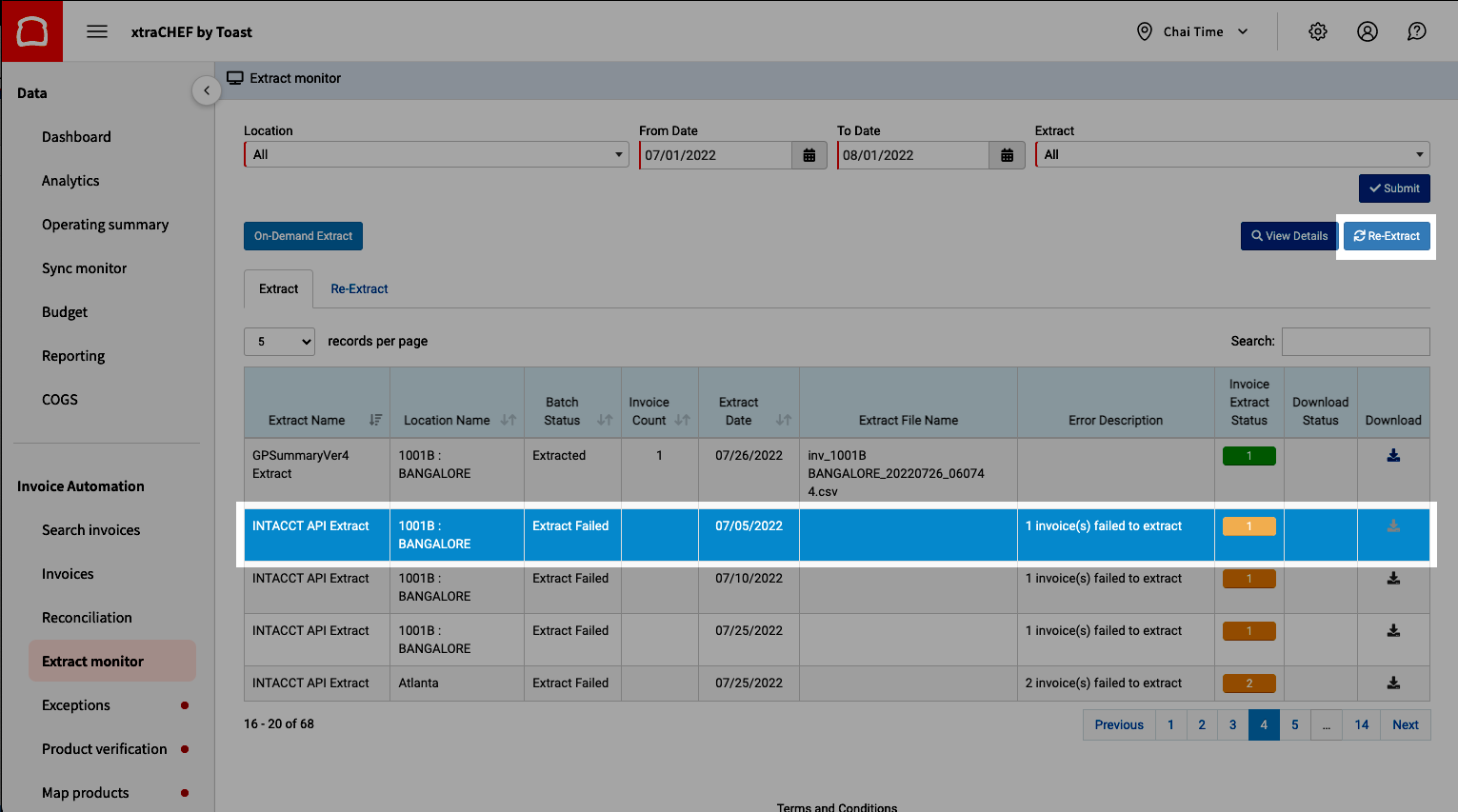Expand the Extract type dropdown
This screenshot has width=1458, height=812.
[x=1231, y=155]
